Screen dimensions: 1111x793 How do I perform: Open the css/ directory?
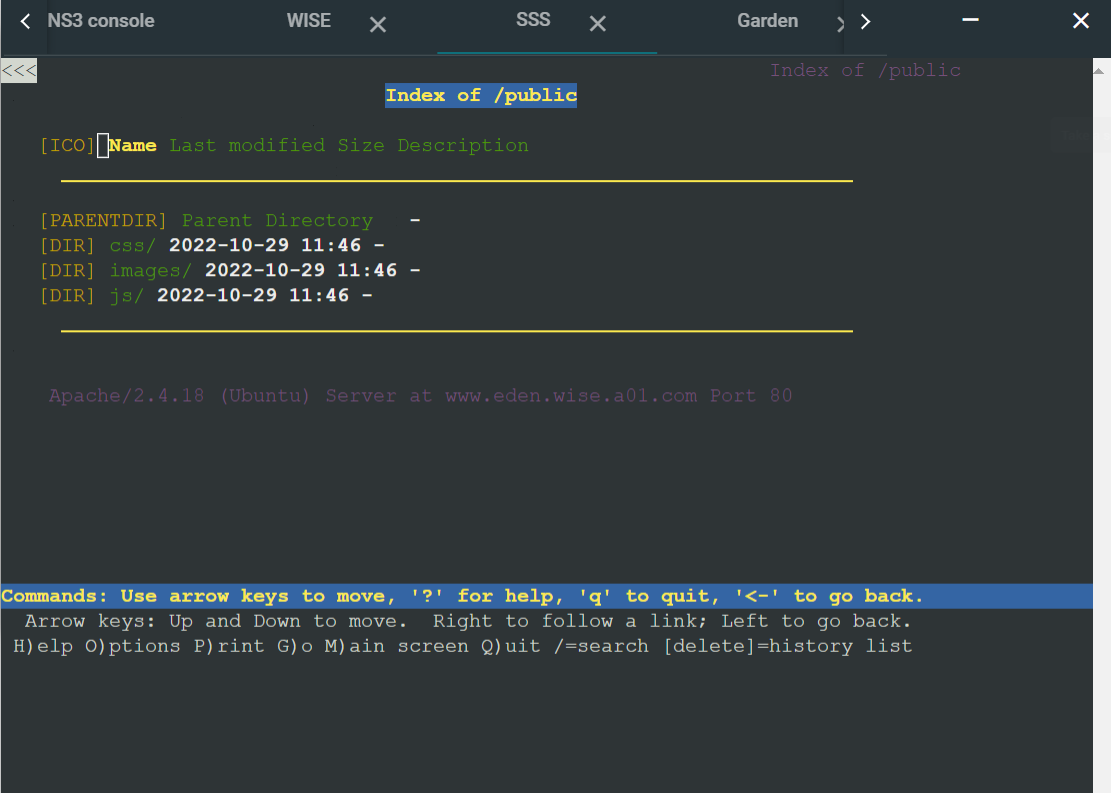click(131, 245)
